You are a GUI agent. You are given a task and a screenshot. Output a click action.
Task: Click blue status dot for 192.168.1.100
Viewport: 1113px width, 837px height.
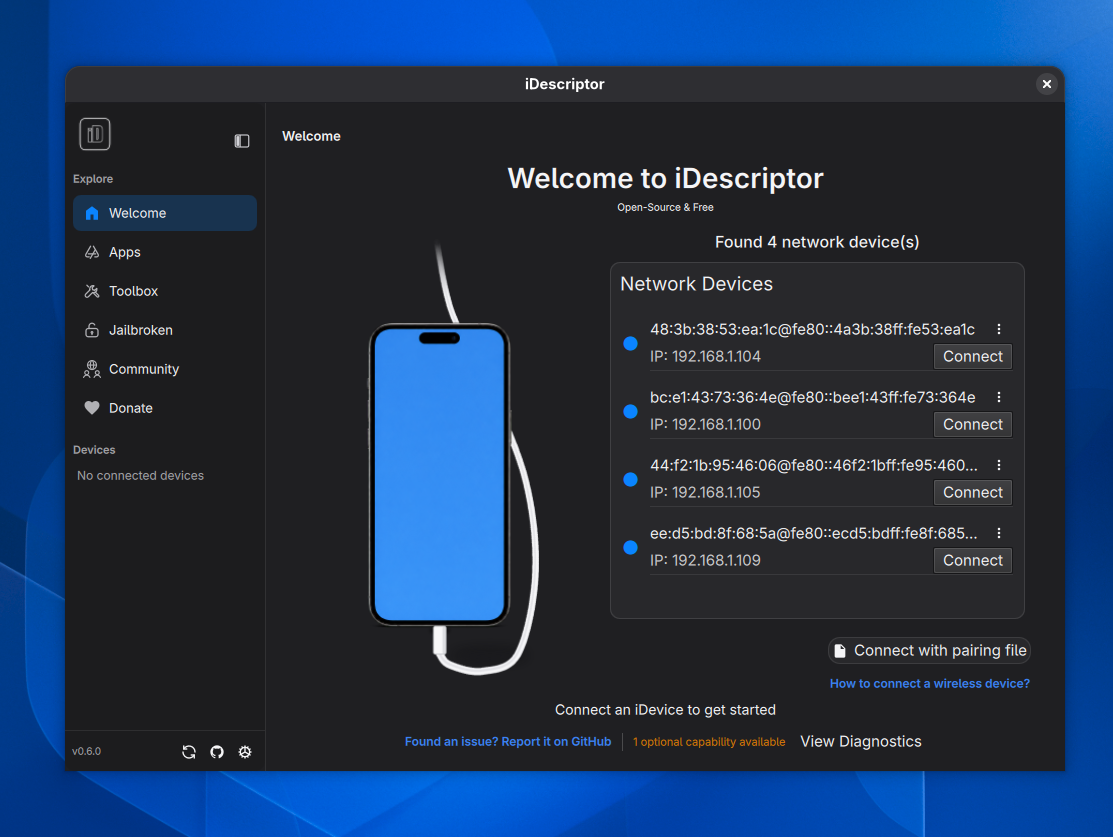tap(630, 412)
